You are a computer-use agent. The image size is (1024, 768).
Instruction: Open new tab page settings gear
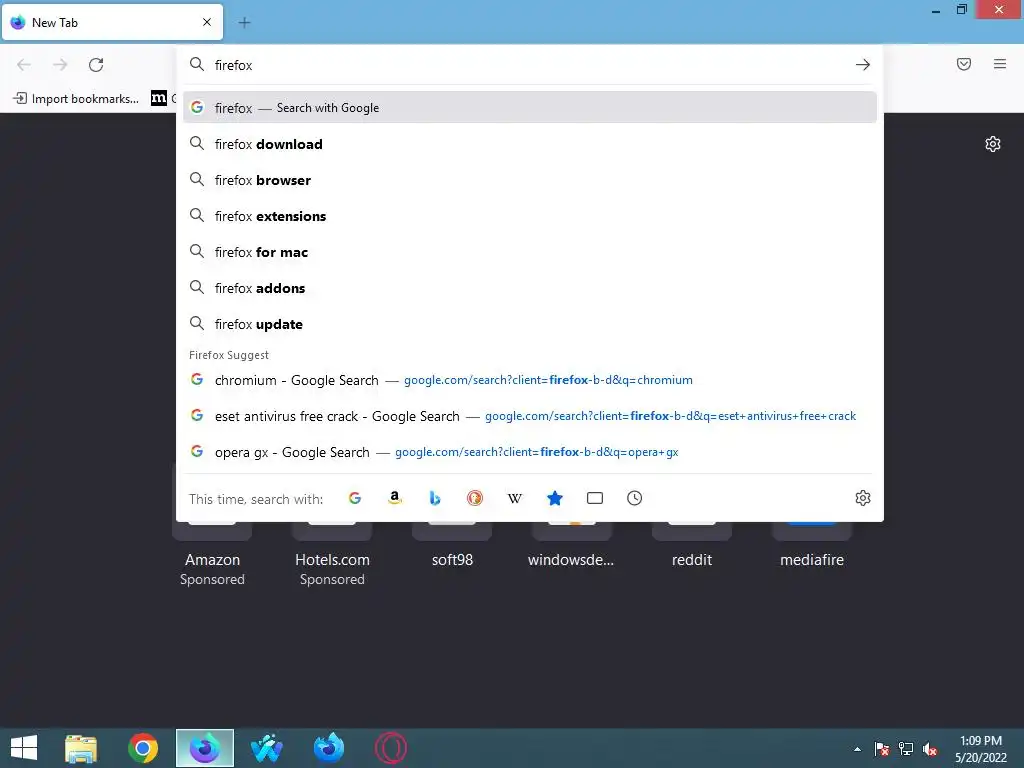pos(993,144)
